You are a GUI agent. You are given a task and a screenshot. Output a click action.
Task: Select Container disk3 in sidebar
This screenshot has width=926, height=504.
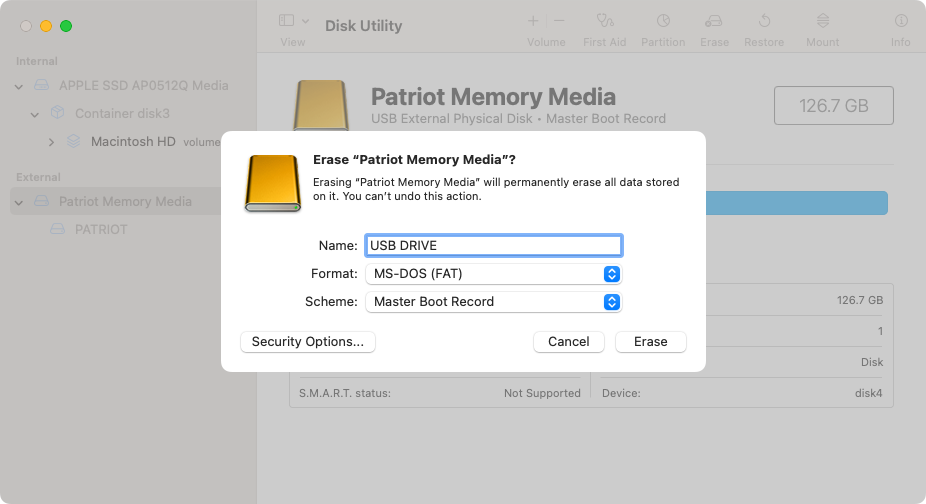122,114
